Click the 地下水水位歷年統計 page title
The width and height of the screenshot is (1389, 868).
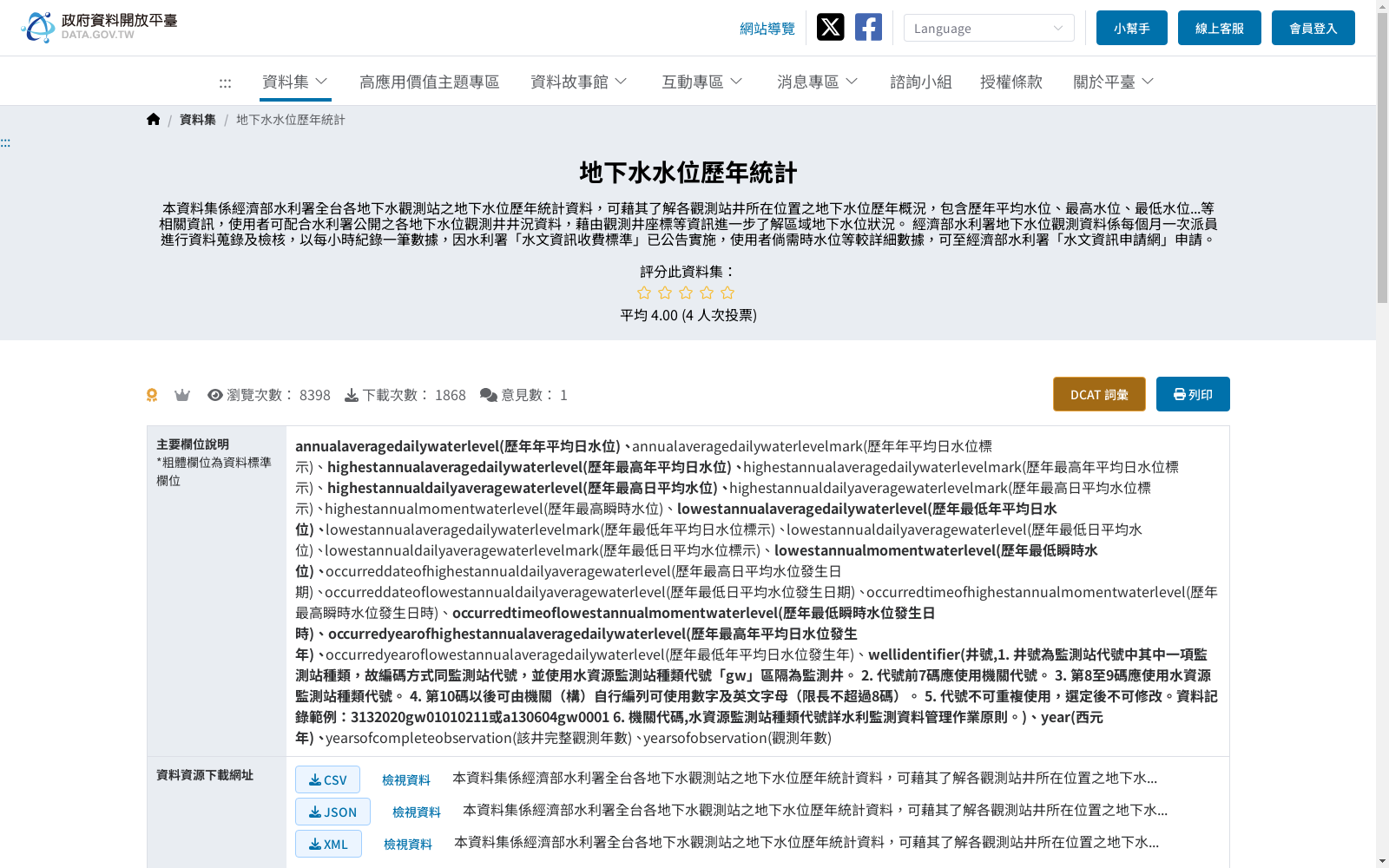[688, 173]
